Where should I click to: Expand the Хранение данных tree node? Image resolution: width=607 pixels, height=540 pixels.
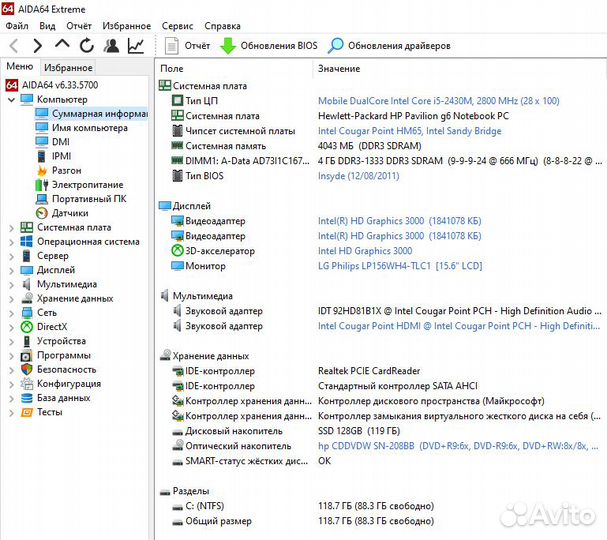11,299
